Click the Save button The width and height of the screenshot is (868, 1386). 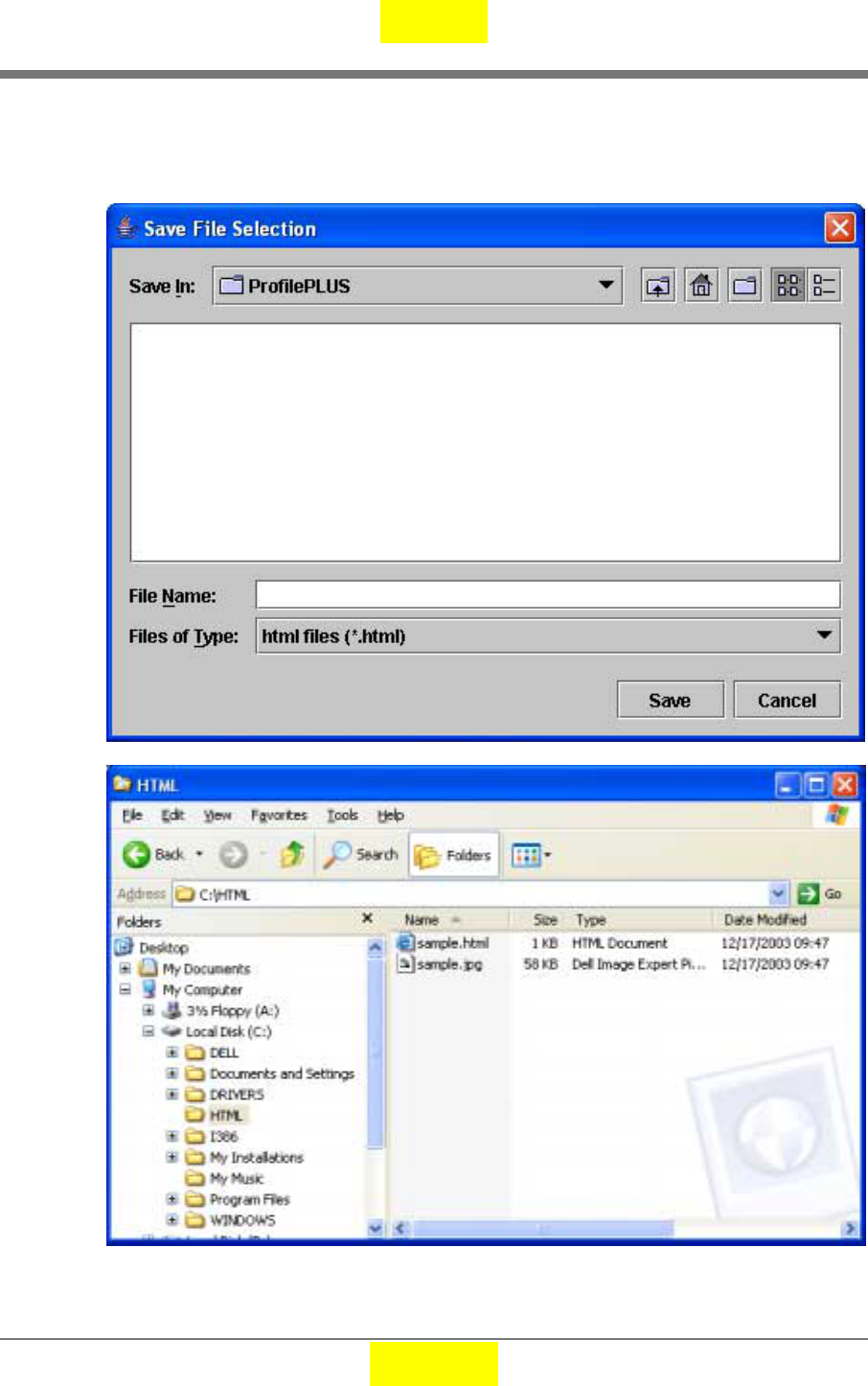point(670,700)
